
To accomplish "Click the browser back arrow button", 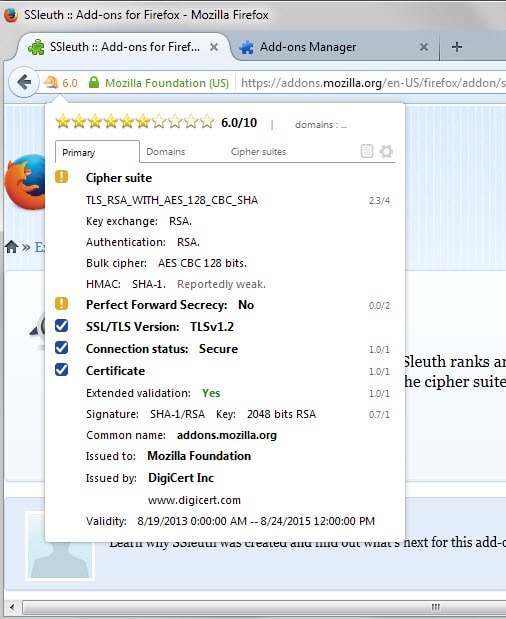I will 24,82.
